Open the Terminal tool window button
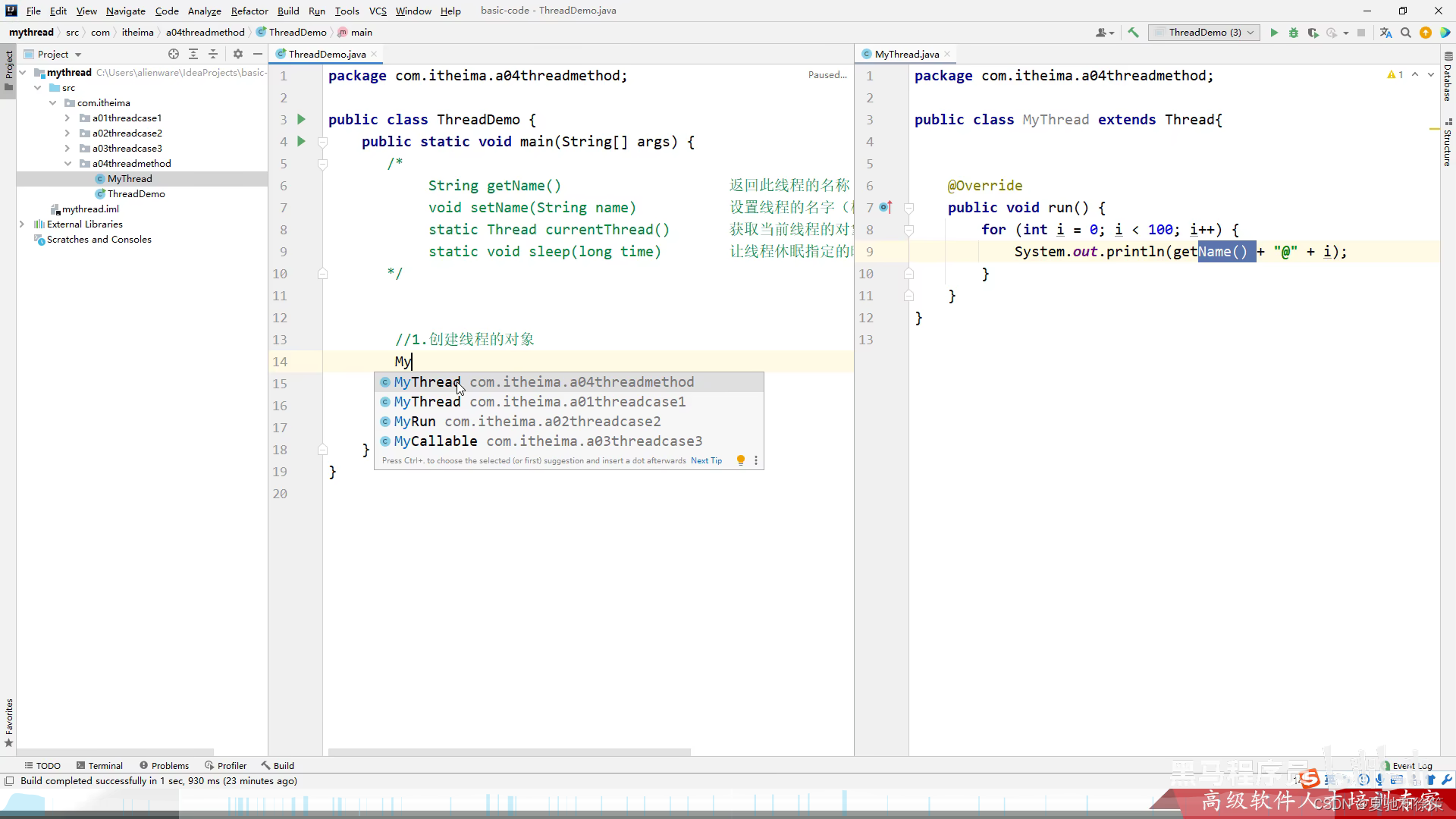The image size is (1456, 819). [99, 765]
